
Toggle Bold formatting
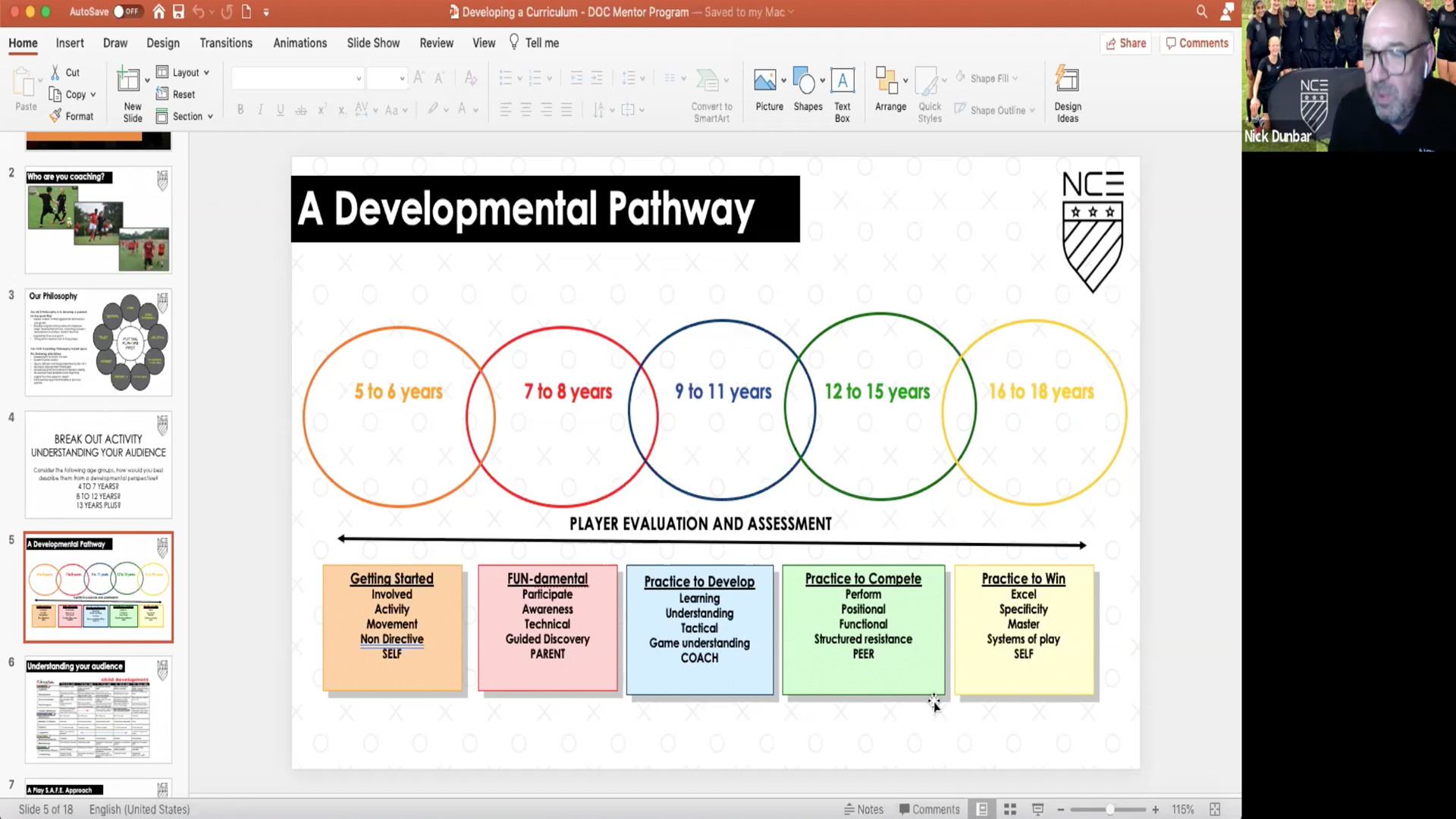point(240,110)
